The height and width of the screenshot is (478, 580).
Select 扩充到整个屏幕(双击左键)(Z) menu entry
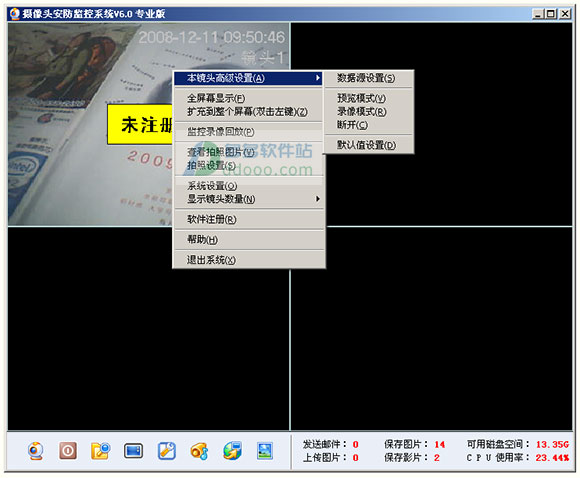pyautogui.click(x=249, y=112)
